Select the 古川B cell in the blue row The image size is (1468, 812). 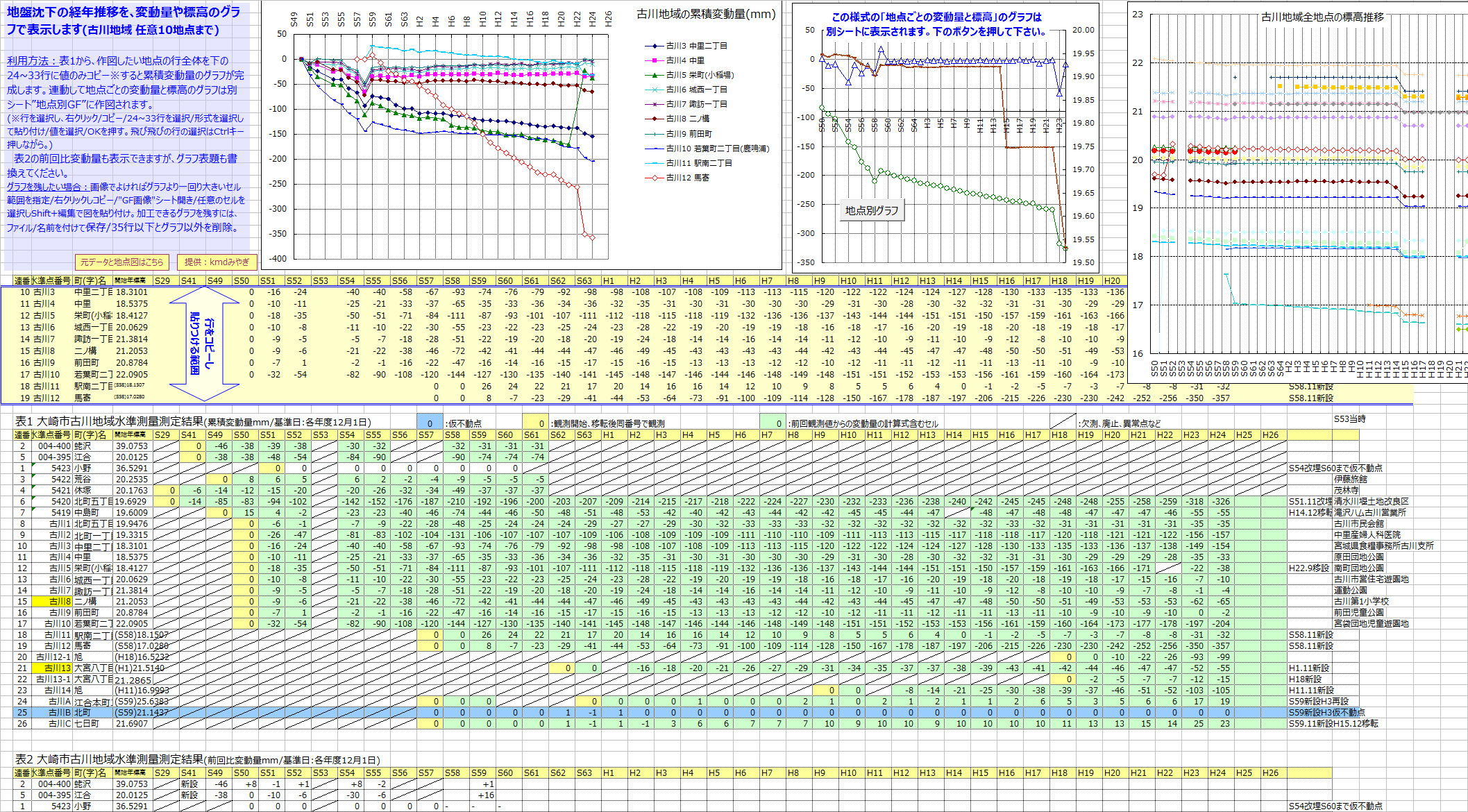pyautogui.click(x=51, y=712)
